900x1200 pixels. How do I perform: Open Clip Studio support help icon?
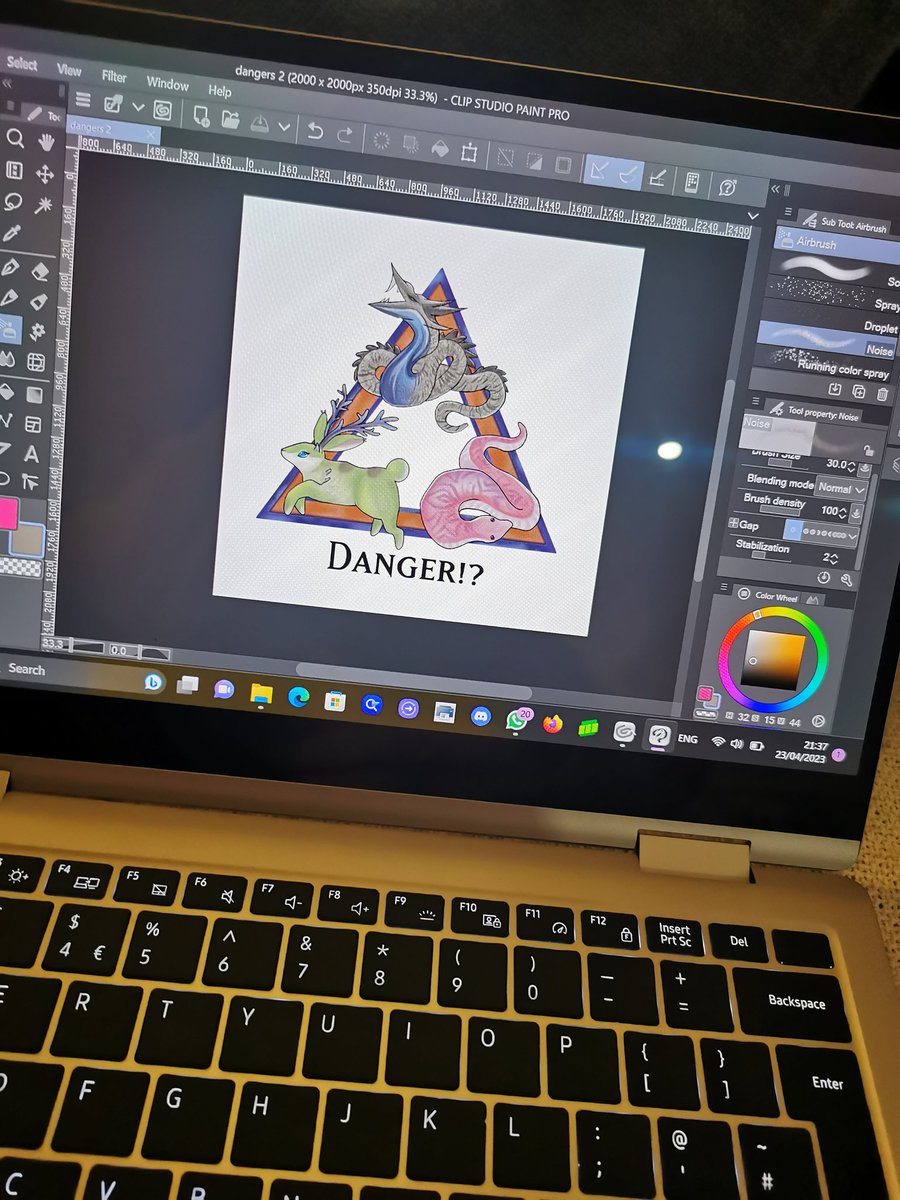(x=728, y=187)
